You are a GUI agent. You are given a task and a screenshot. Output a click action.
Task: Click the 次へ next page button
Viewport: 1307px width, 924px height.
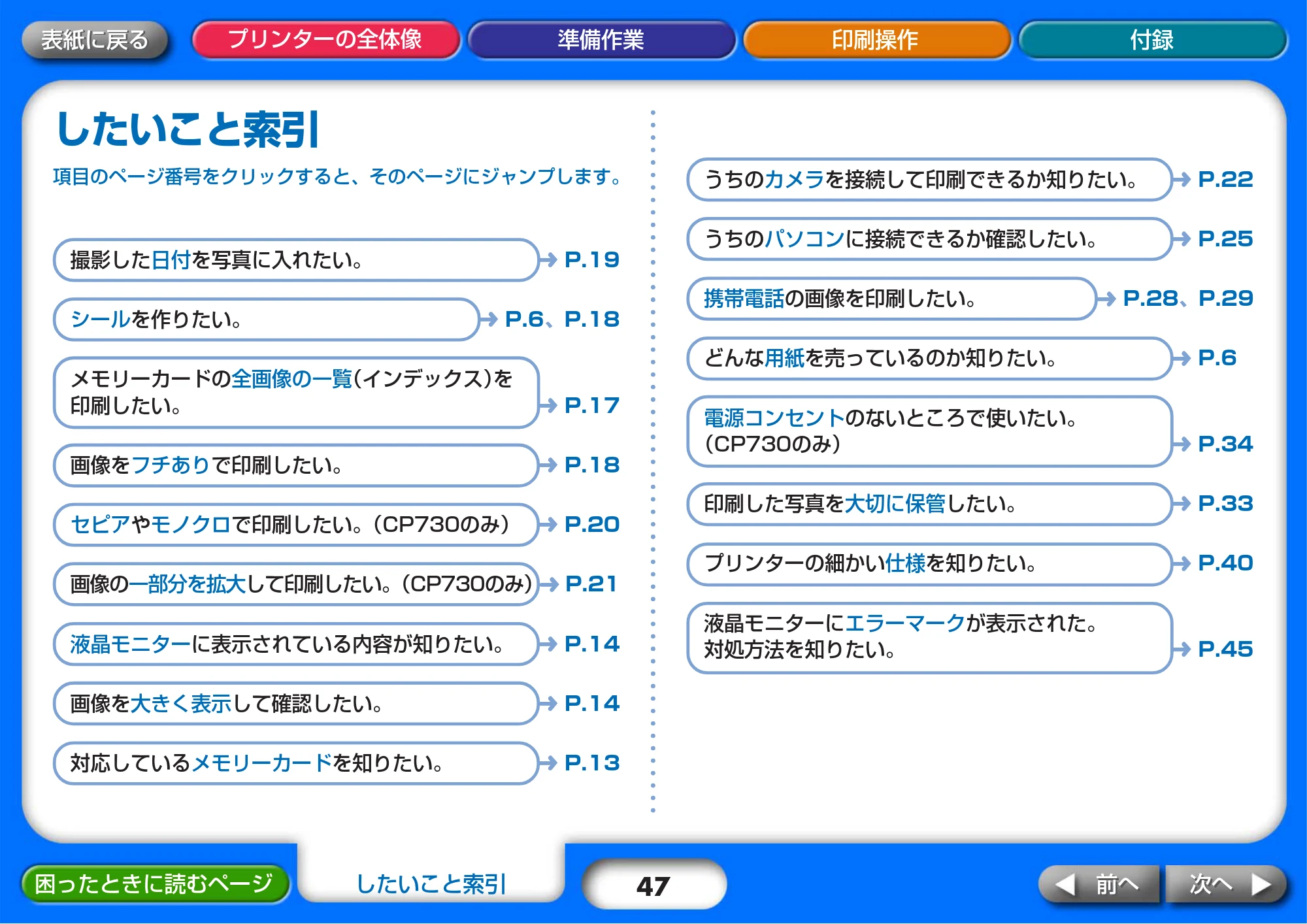point(1226,884)
